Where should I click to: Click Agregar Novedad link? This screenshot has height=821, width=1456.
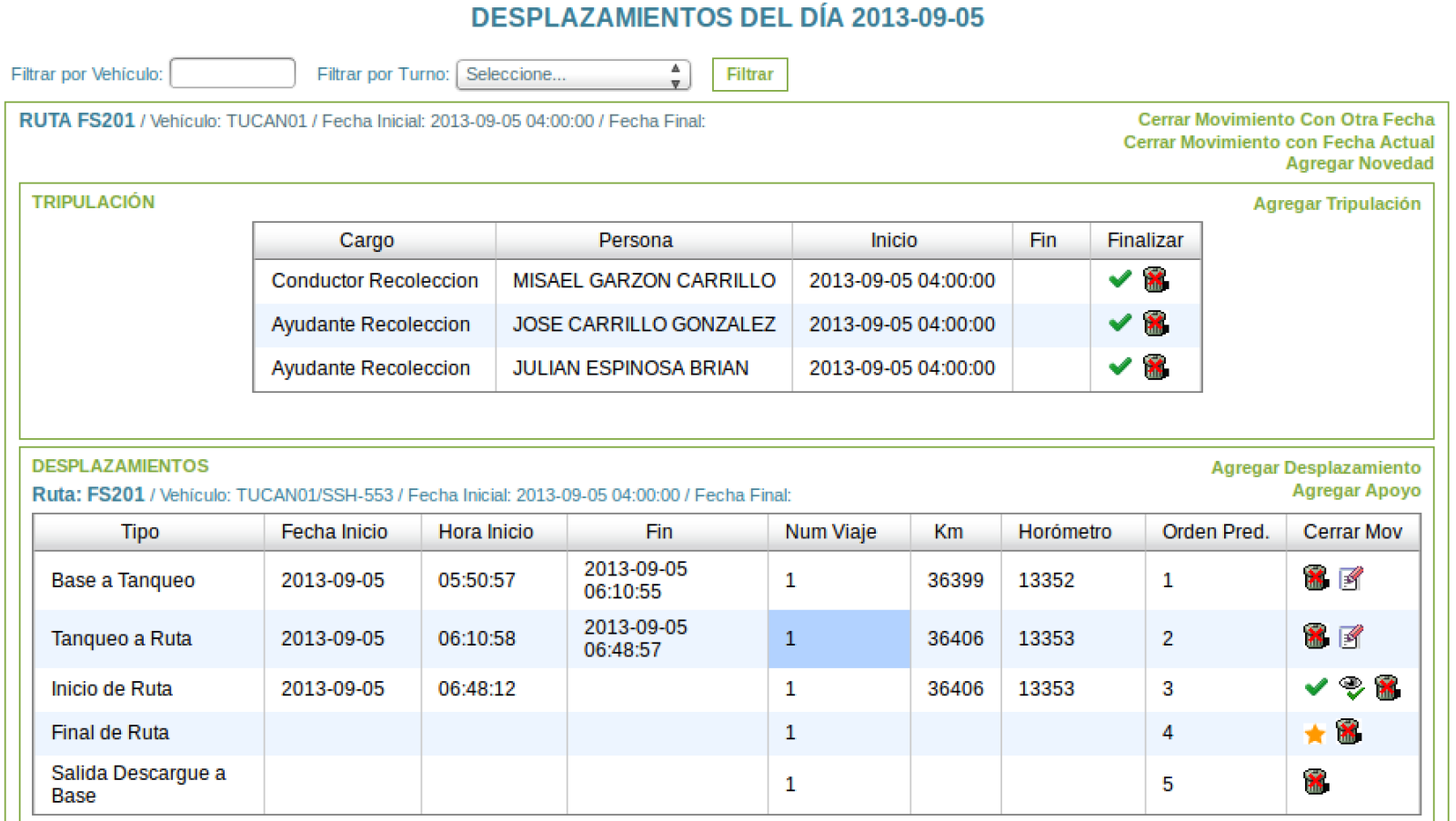click(1360, 164)
